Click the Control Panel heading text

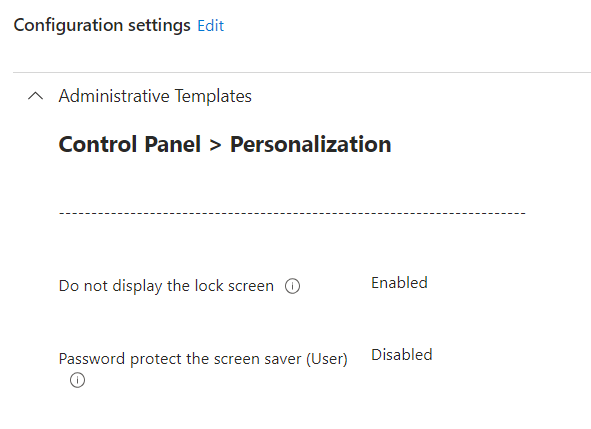point(130,144)
